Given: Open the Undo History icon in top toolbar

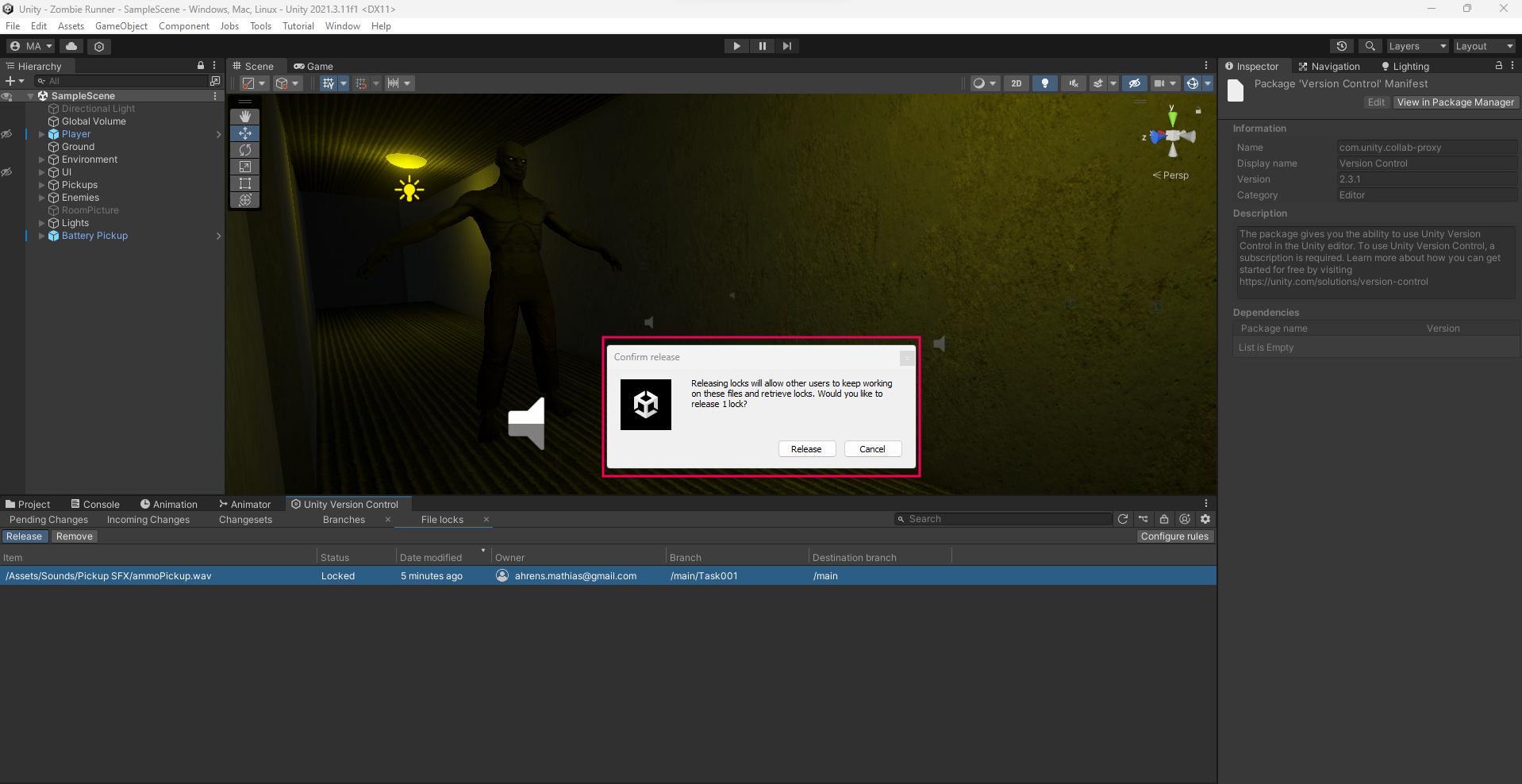Looking at the screenshot, I should pos(1342,46).
